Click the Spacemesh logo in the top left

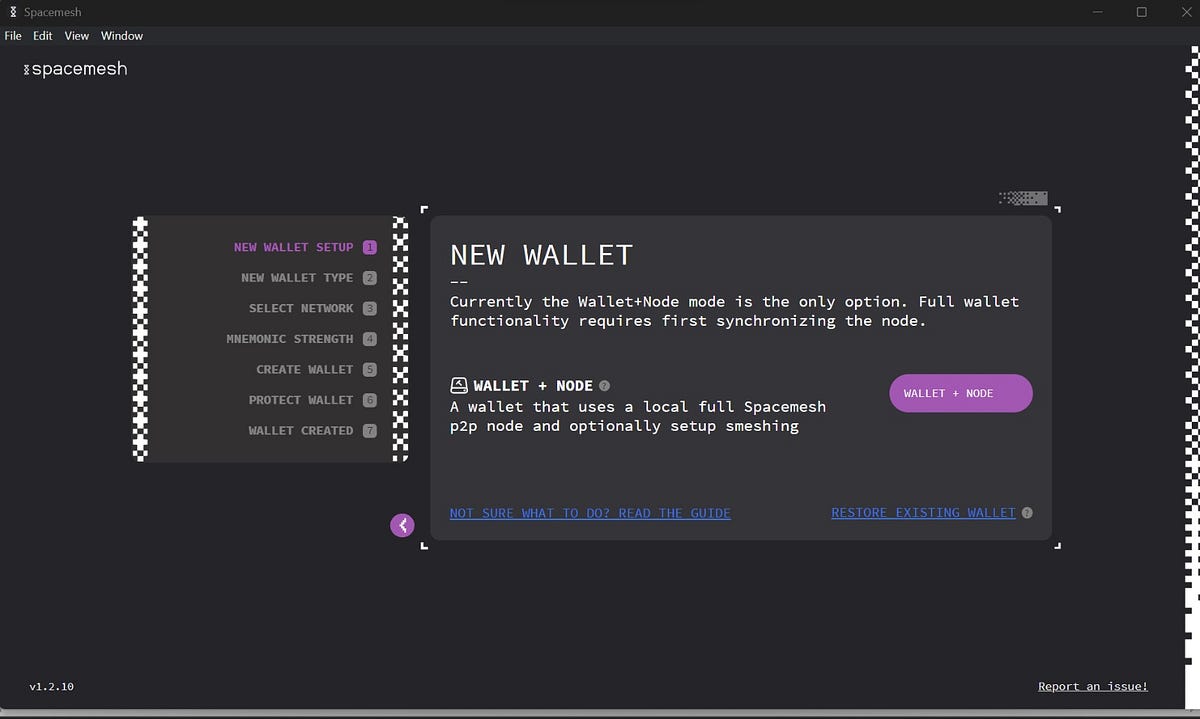pos(75,68)
